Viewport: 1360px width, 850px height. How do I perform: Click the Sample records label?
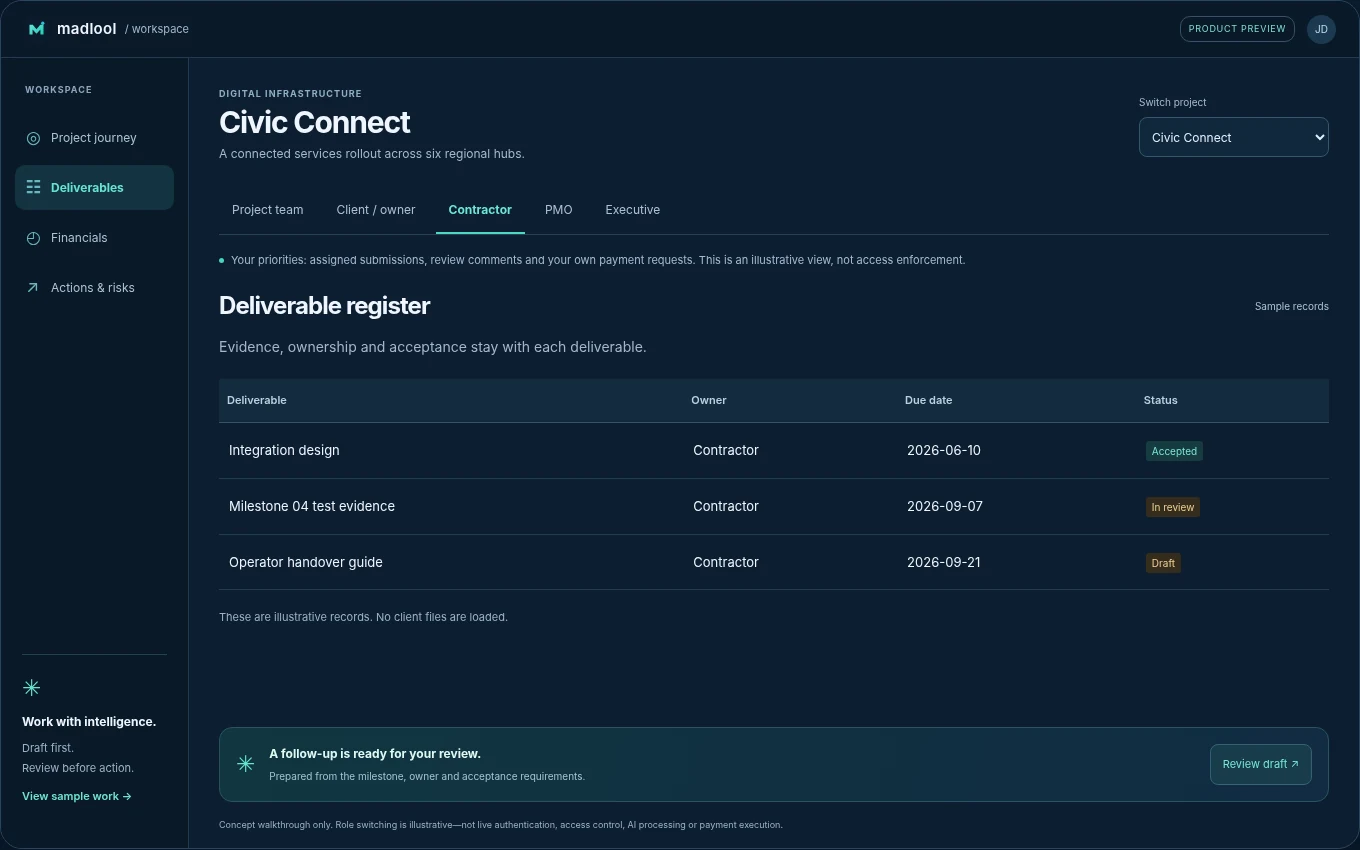pyautogui.click(x=1291, y=306)
